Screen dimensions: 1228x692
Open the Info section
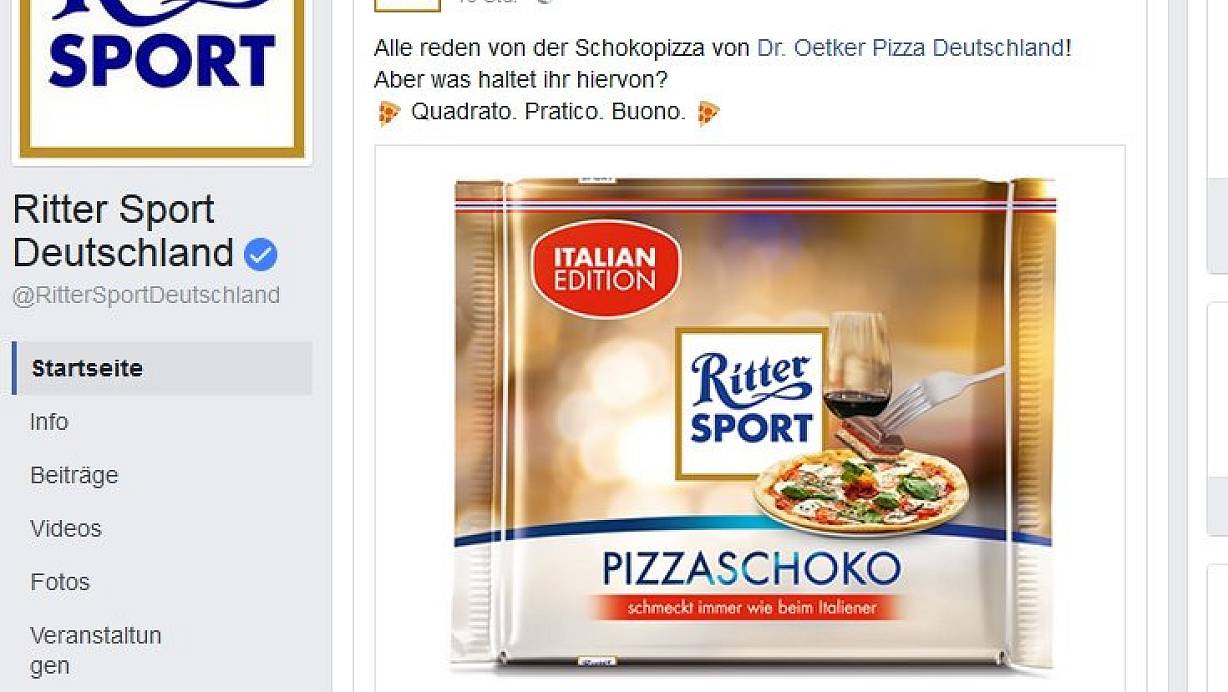pos(49,422)
